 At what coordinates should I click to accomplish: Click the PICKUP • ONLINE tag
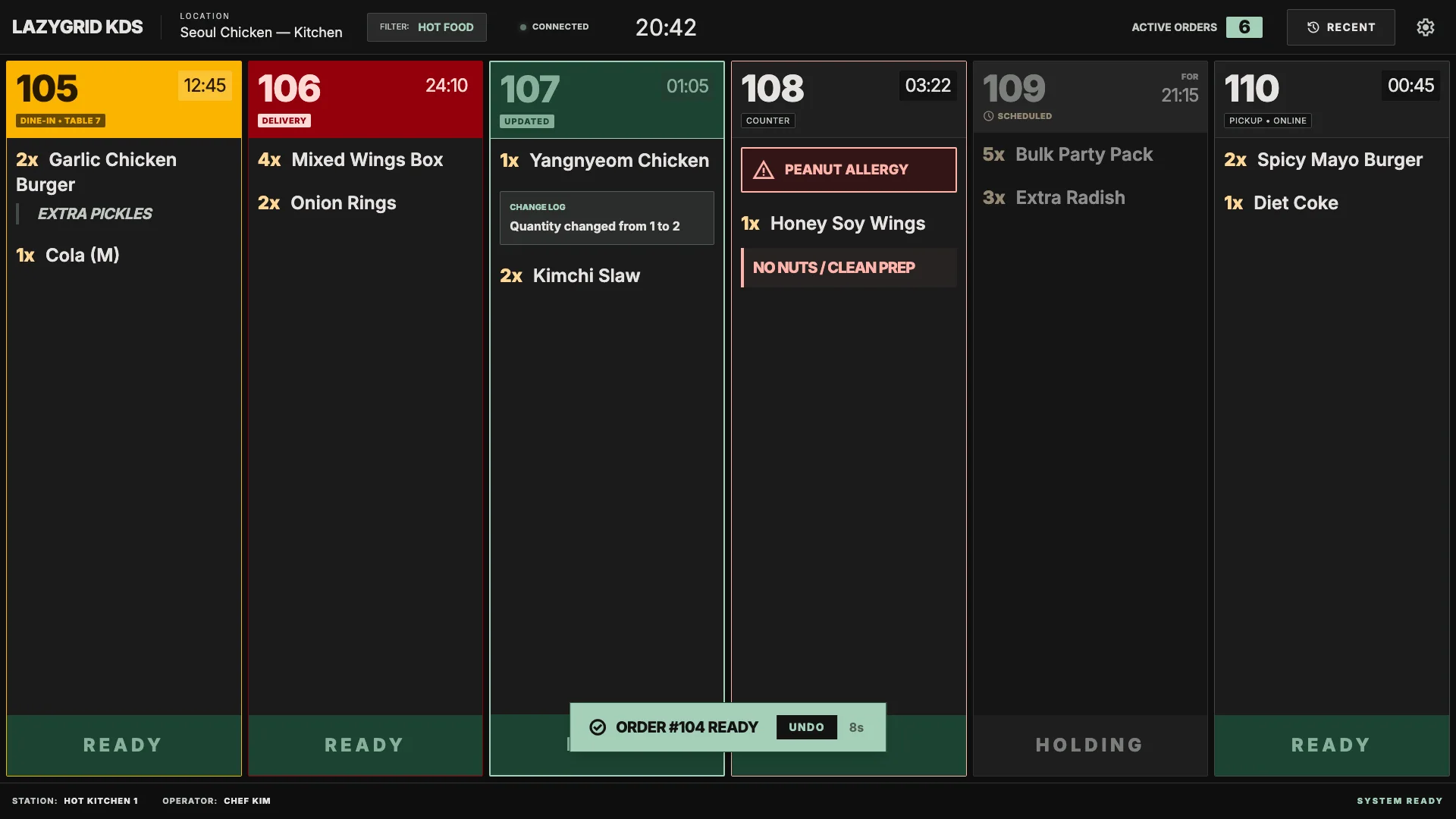pos(1268,121)
